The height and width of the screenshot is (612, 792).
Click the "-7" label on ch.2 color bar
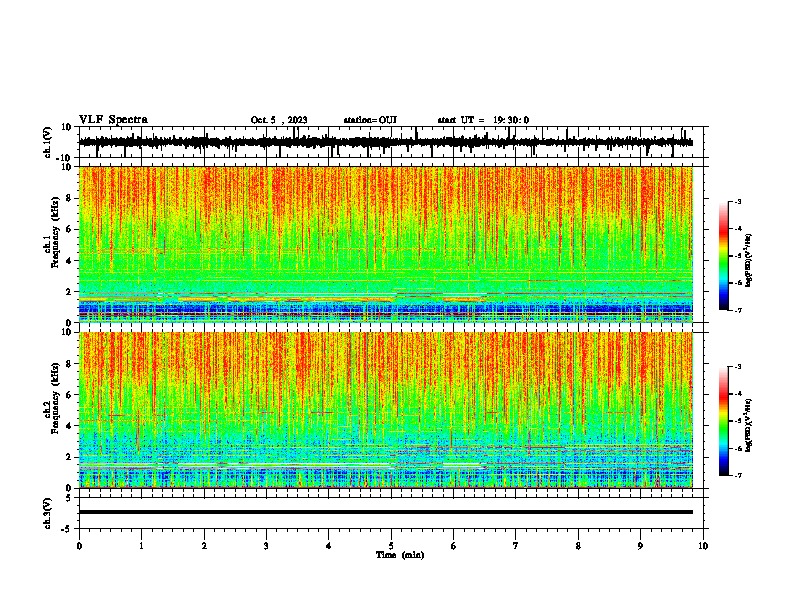tap(738, 475)
